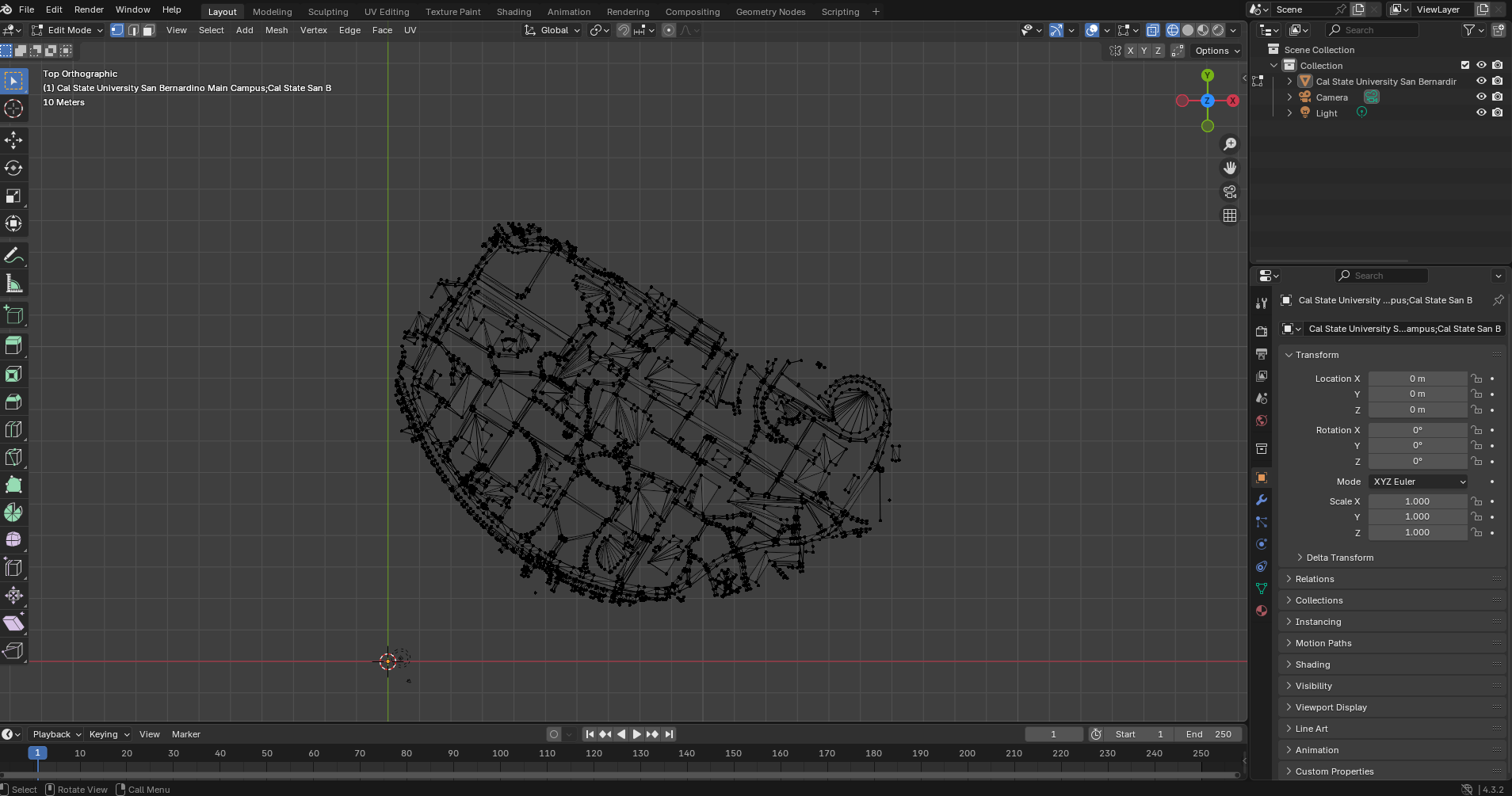Click the play animation button
This screenshot has width=1512, height=796.
(637, 734)
